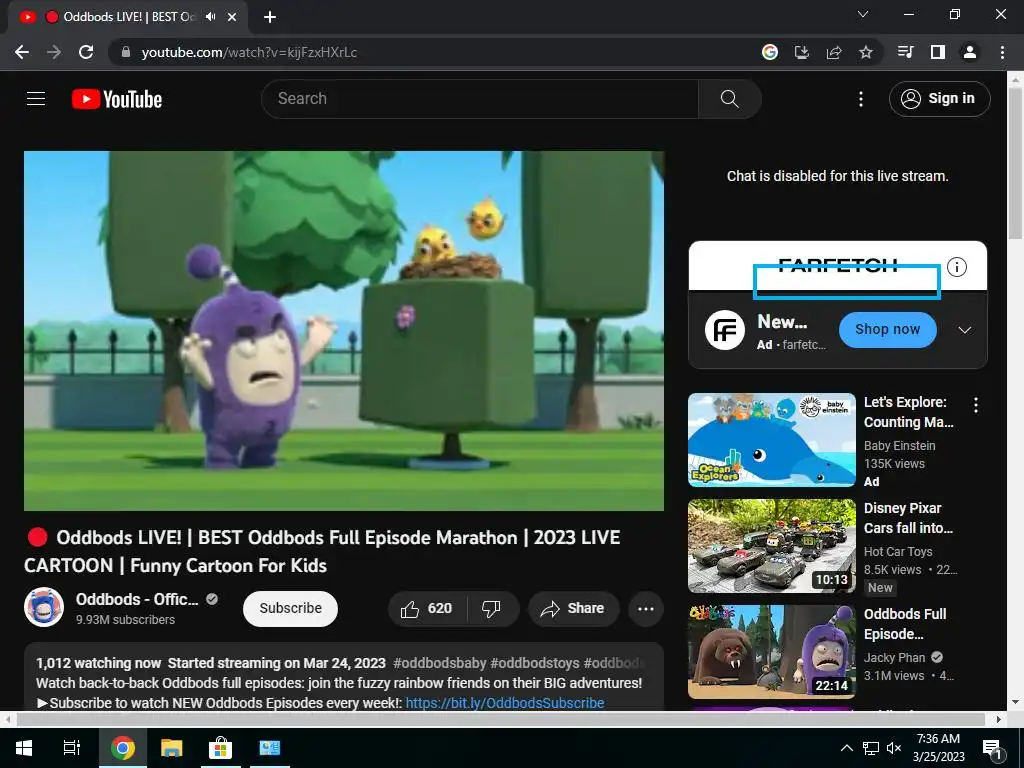Screen dimensions: 1024x768
Task: Click Shop now on Farfetch ad
Action: pos(888,329)
